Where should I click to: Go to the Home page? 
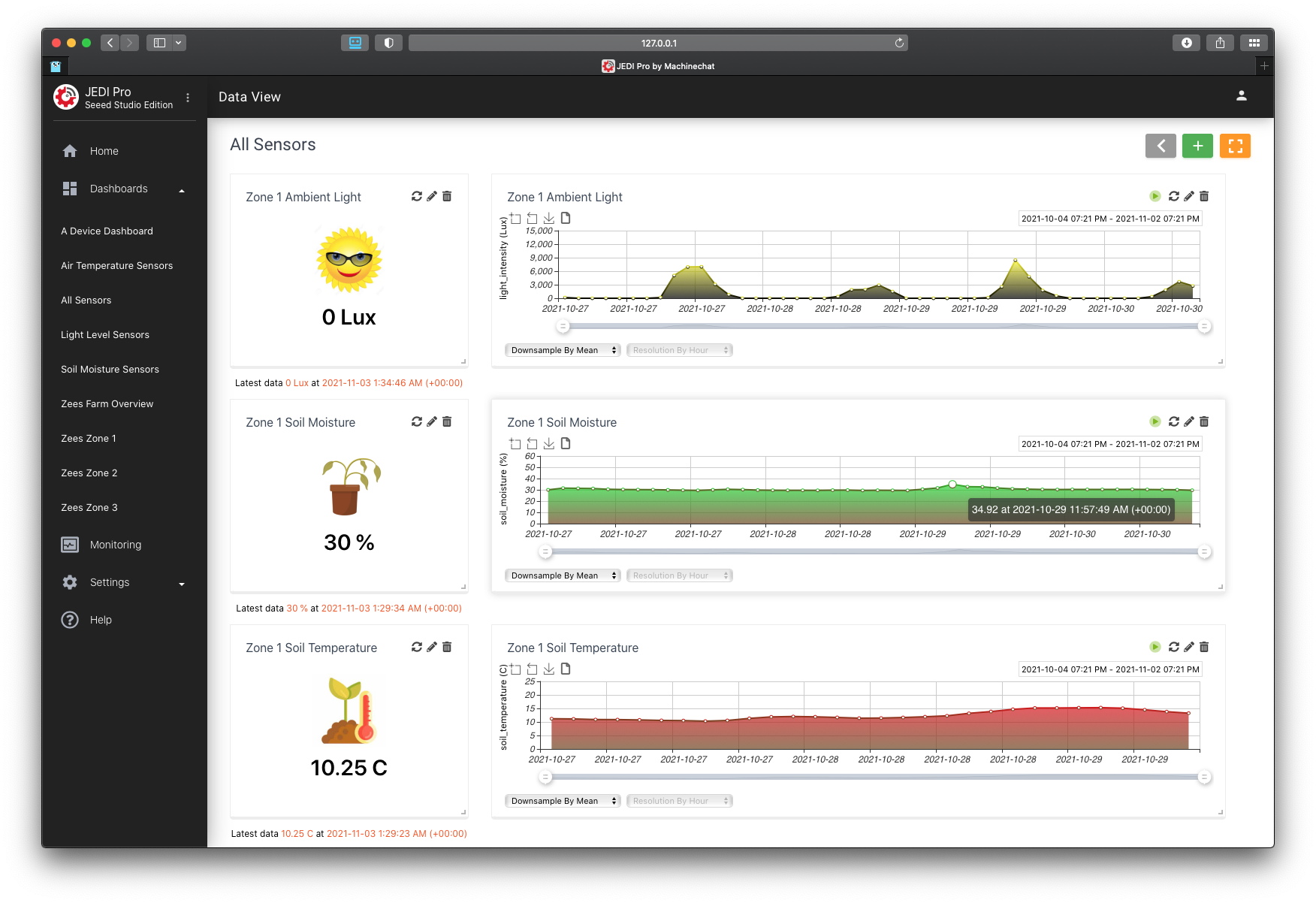(x=104, y=151)
